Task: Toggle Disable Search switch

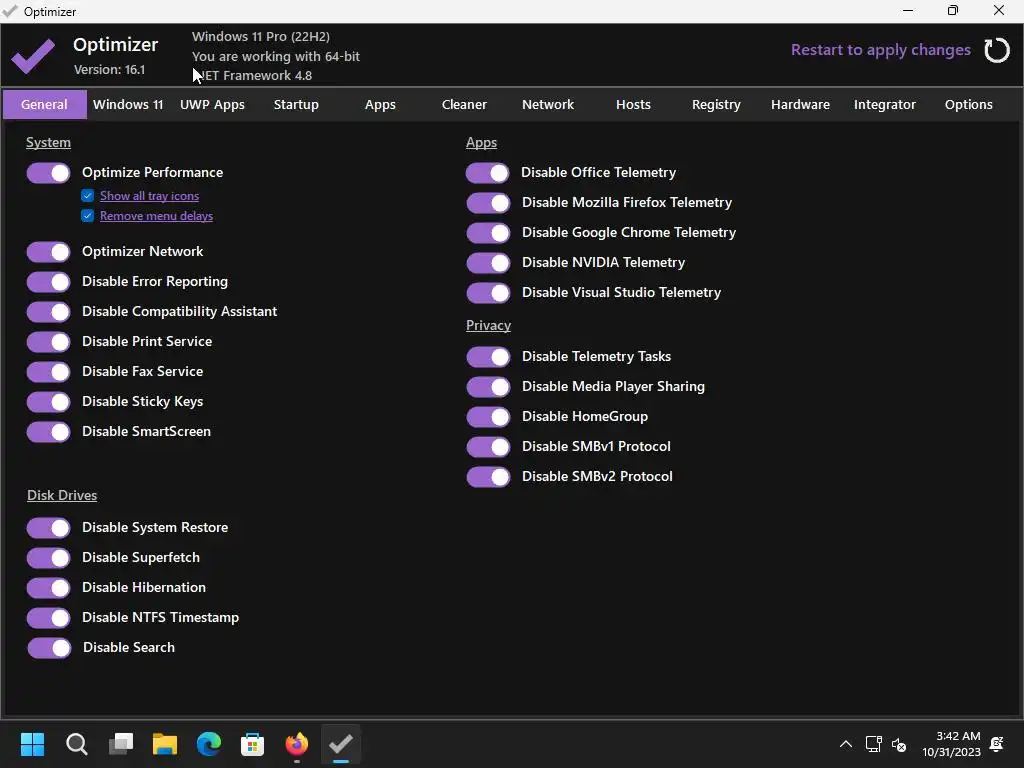Action: click(48, 648)
